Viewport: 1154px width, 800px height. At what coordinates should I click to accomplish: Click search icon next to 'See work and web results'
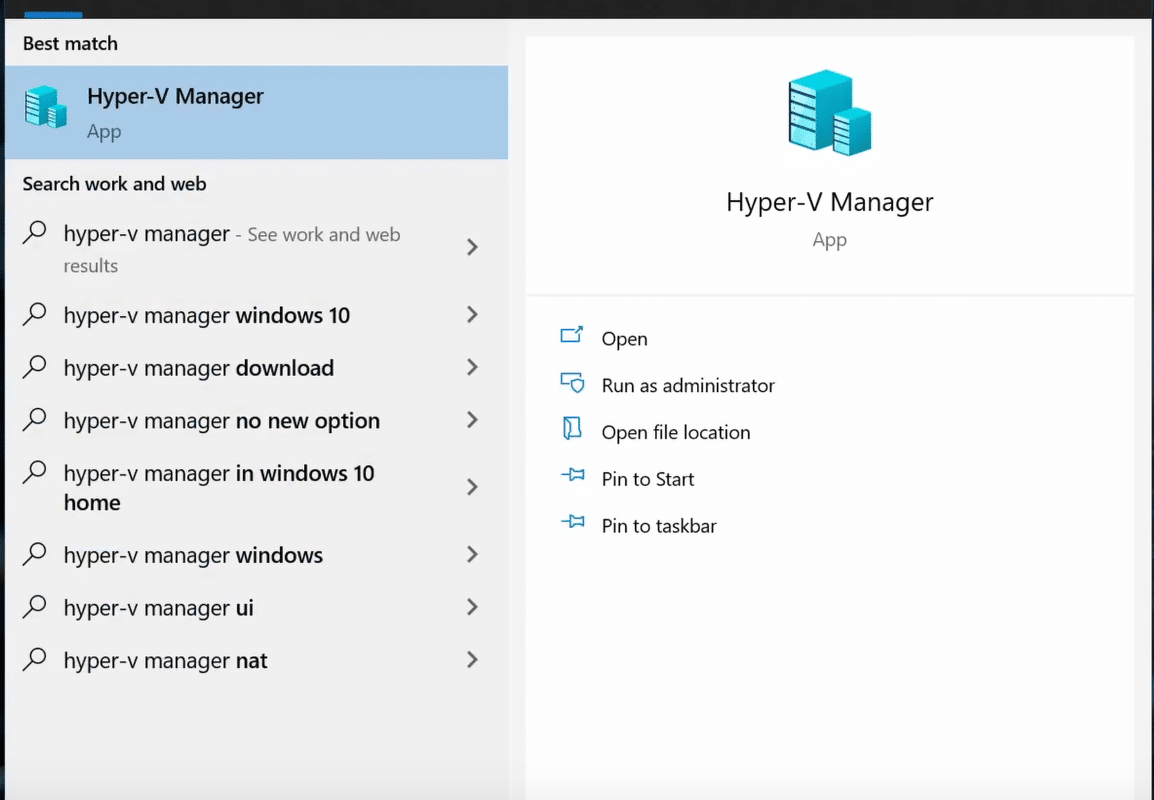click(x=35, y=233)
